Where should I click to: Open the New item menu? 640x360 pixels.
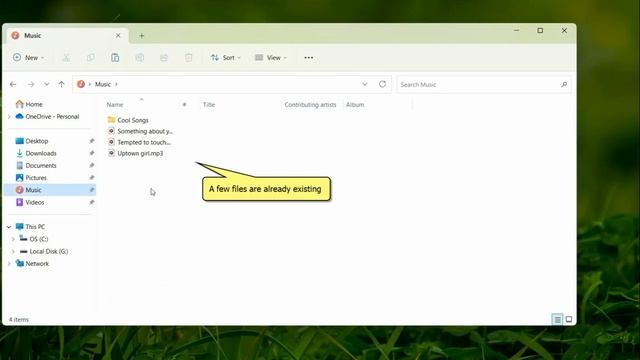pyautogui.click(x=29, y=58)
